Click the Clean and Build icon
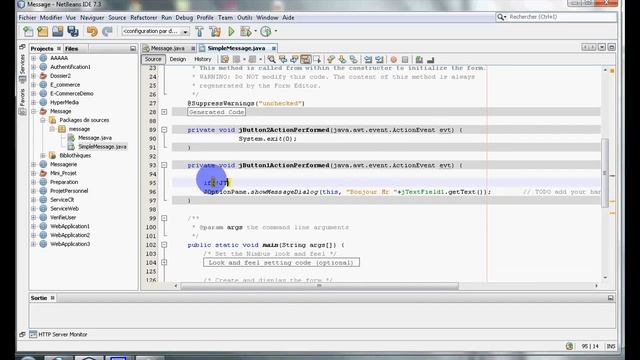The image size is (640, 360). [x=215, y=31]
